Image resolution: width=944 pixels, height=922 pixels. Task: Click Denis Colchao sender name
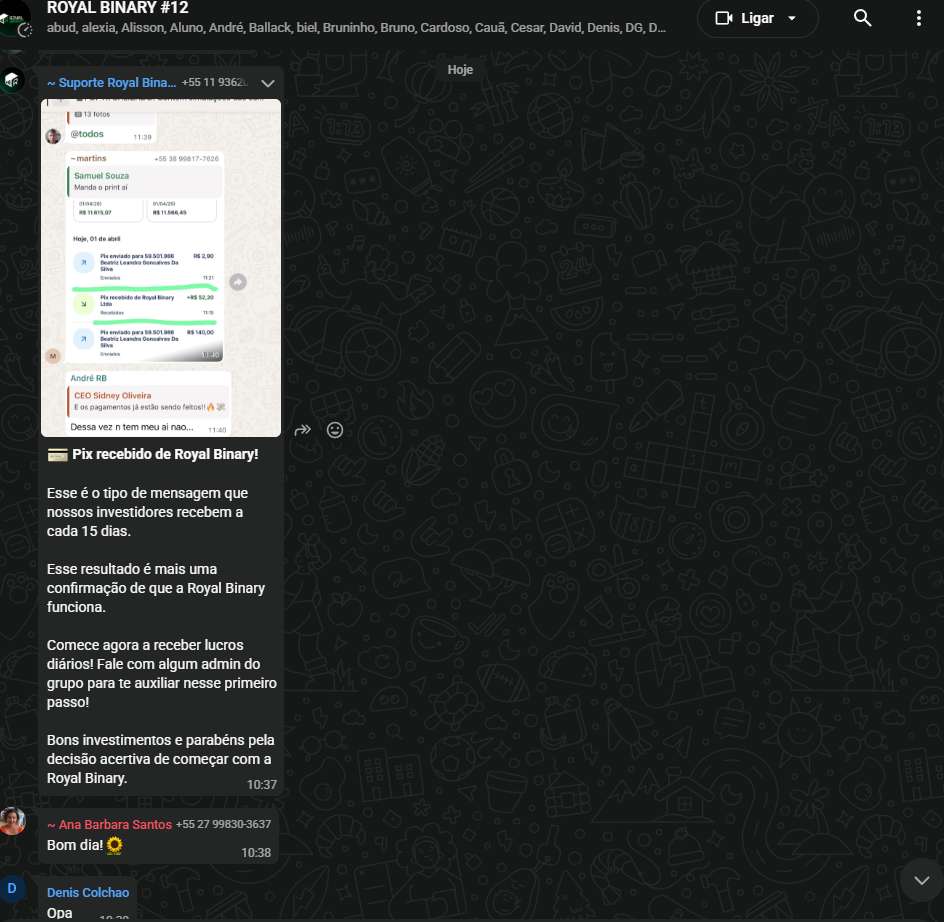click(88, 892)
